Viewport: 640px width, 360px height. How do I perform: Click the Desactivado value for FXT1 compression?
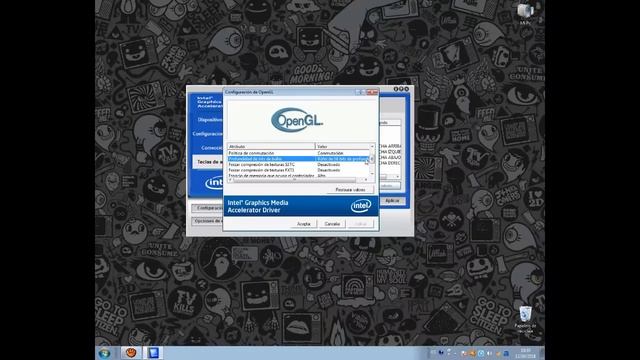pyautogui.click(x=329, y=170)
